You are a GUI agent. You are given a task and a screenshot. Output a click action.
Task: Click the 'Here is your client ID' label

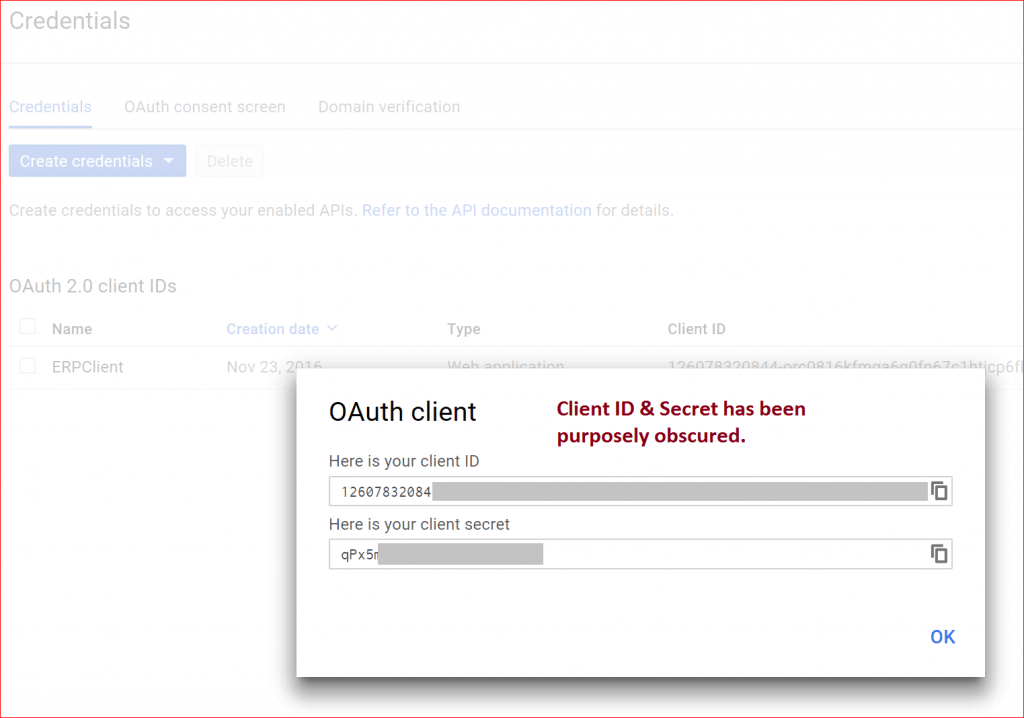point(404,461)
